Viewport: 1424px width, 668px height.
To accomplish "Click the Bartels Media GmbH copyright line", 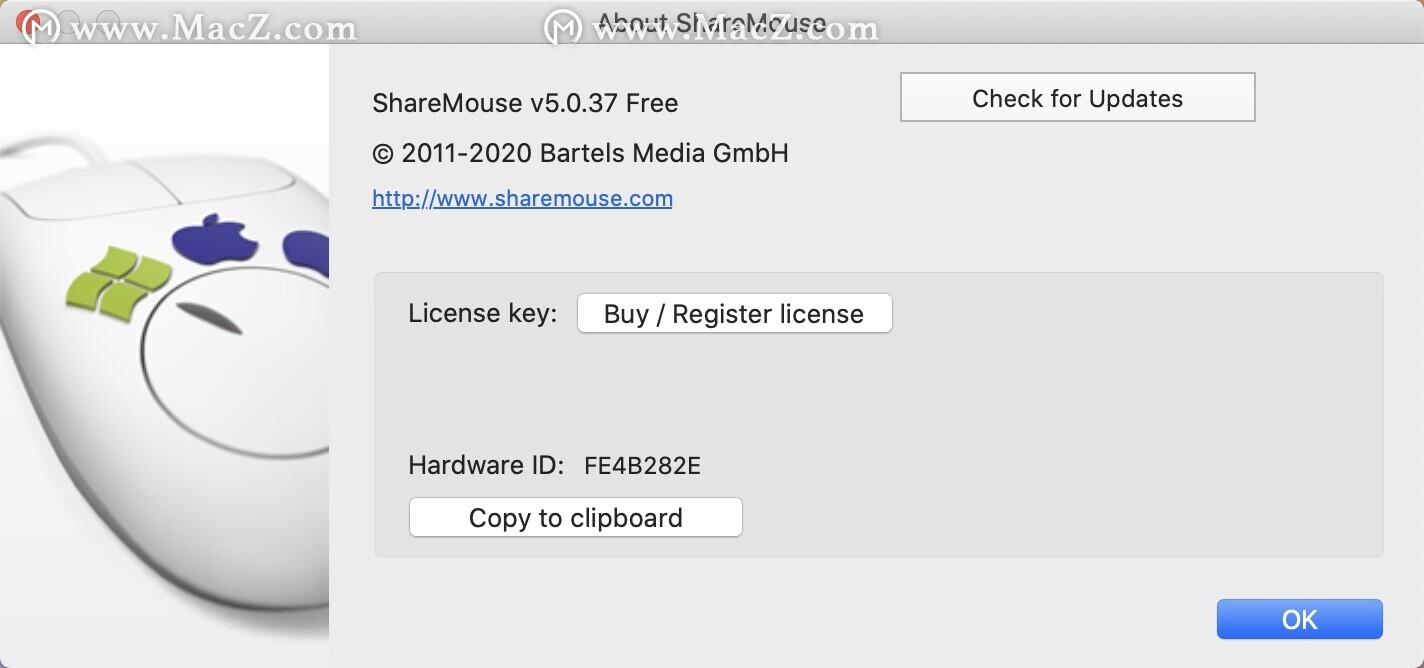I will (x=580, y=153).
